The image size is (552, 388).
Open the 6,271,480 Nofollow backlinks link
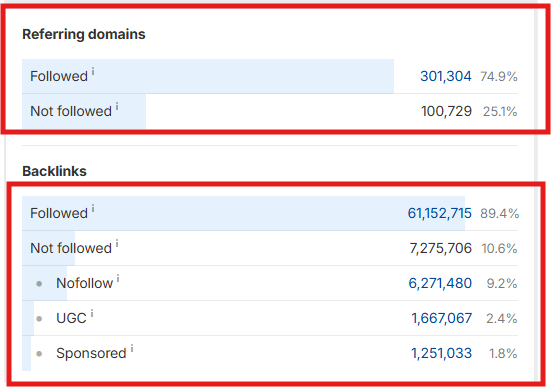(440, 283)
